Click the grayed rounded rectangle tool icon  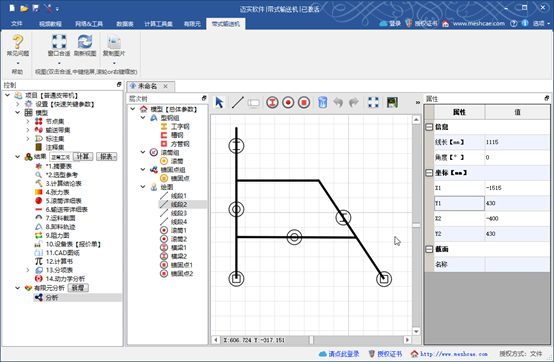coord(253,103)
